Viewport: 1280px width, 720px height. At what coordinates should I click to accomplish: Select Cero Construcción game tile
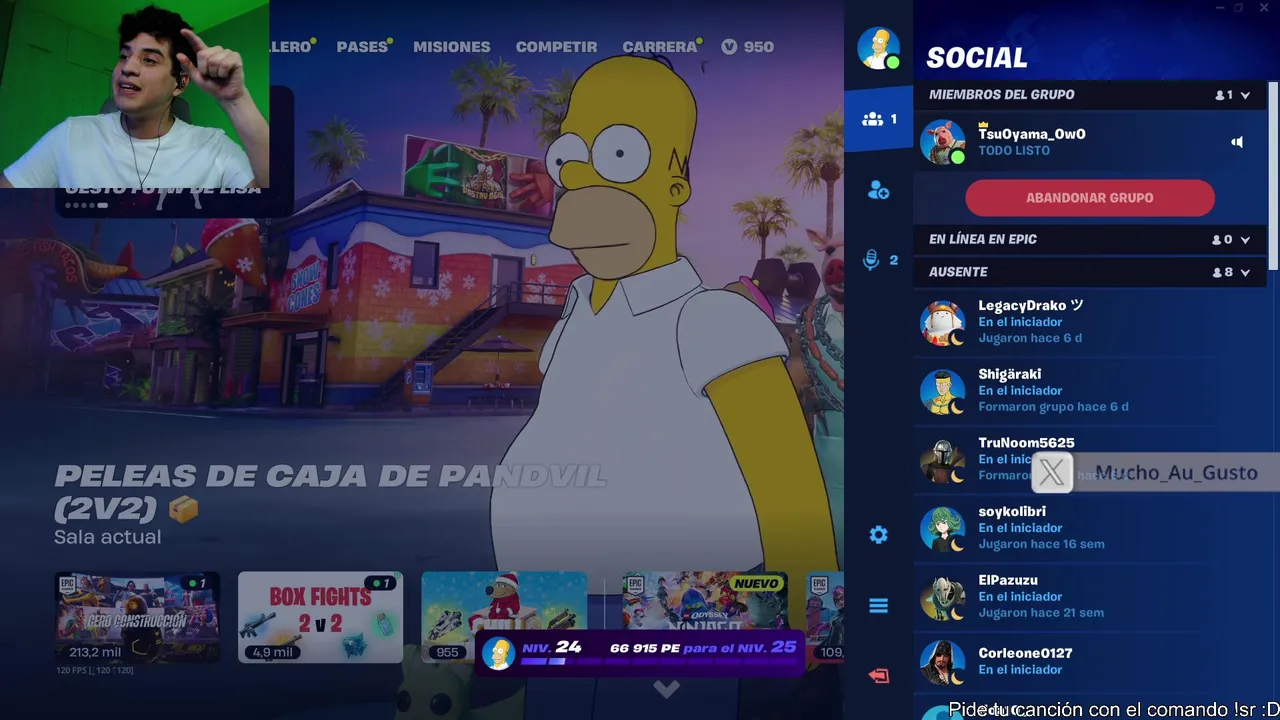137,617
